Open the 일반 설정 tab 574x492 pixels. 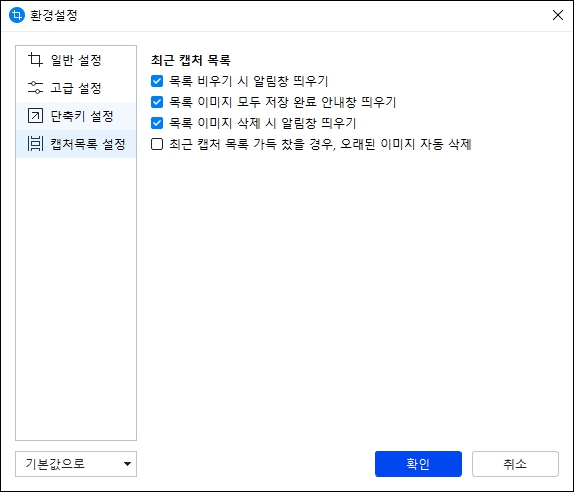coord(76,60)
